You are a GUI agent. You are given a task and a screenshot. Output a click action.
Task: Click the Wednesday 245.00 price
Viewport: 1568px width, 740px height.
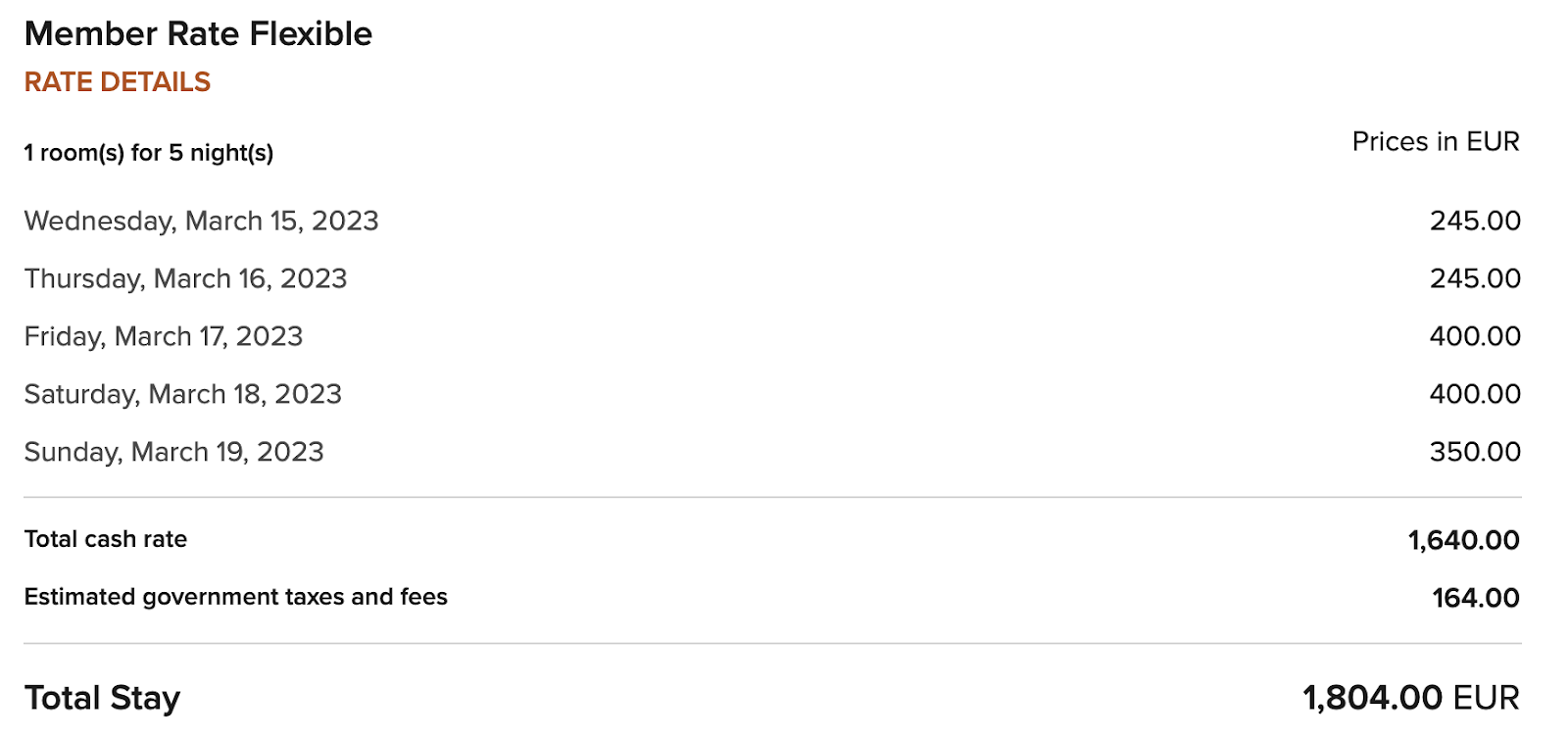(1475, 222)
